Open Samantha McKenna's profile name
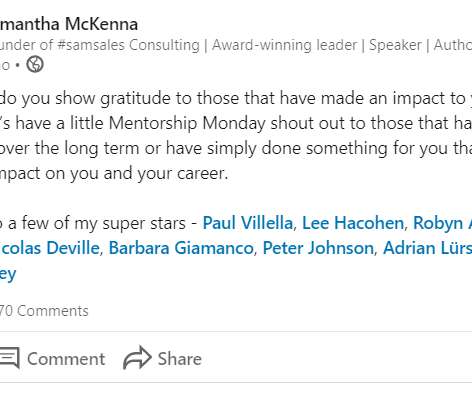Image resolution: width=472 pixels, height=394 pixels. pos(69,24)
